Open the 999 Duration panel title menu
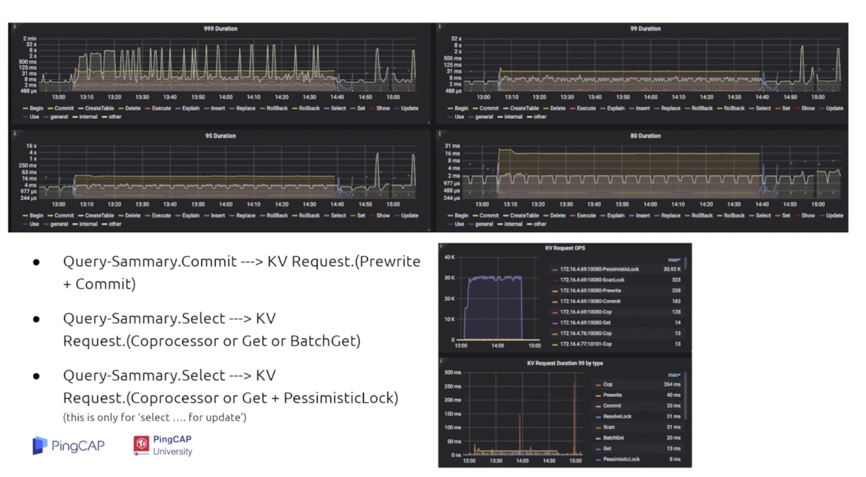The width and height of the screenshot is (866, 477). [x=220, y=29]
